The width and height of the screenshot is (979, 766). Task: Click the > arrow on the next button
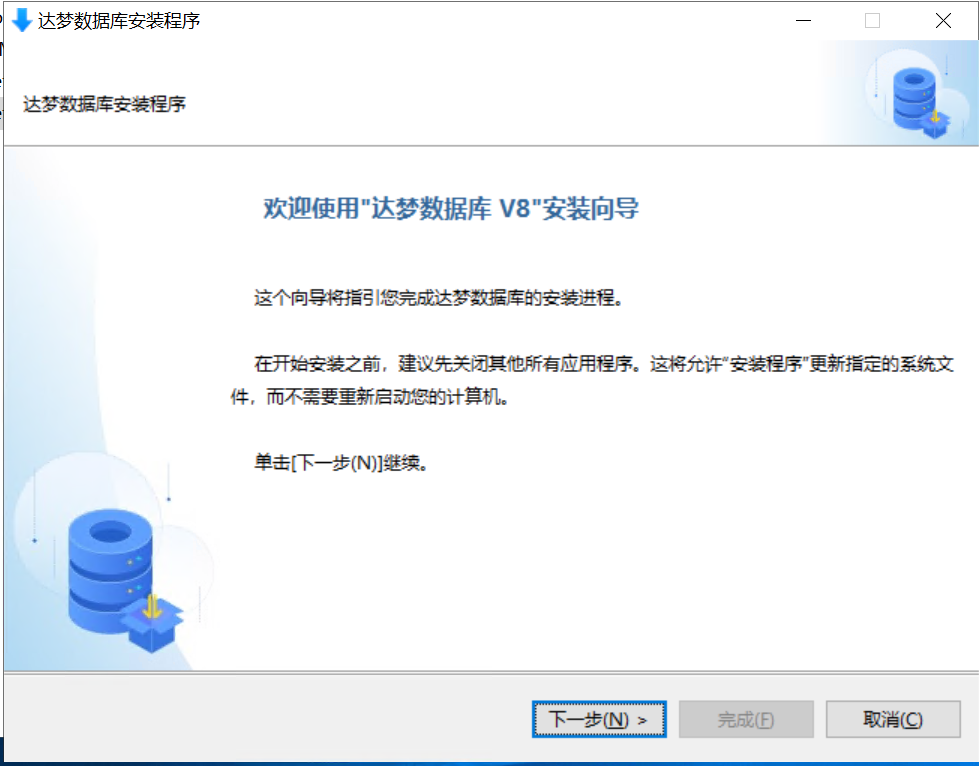tap(642, 720)
